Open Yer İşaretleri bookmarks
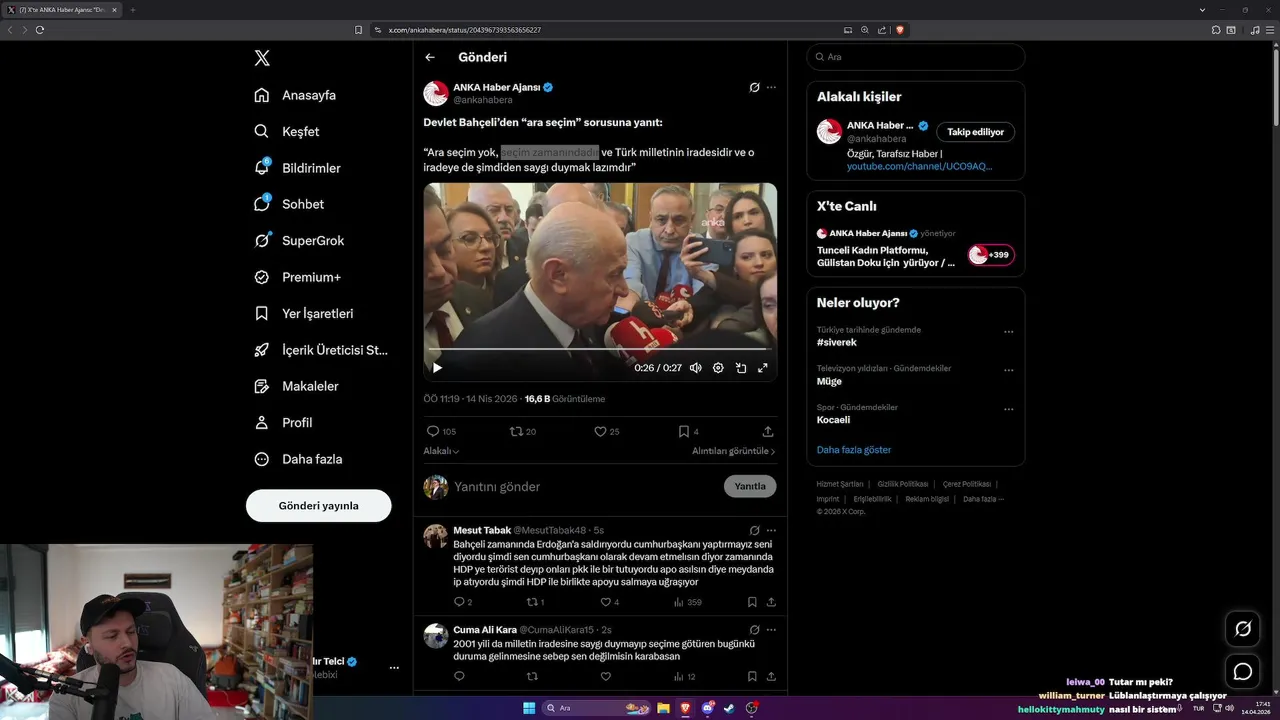 point(303,313)
